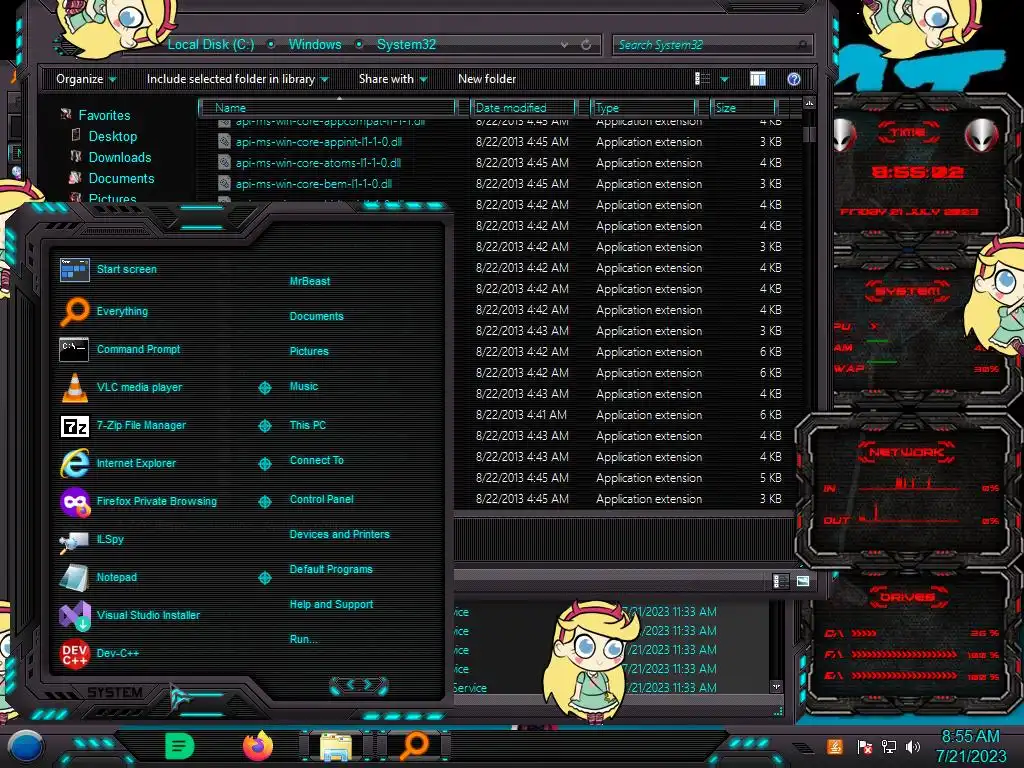Switch to details view in lower window
Viewport: 1024px width, 768px height.
tap(780, 581)
